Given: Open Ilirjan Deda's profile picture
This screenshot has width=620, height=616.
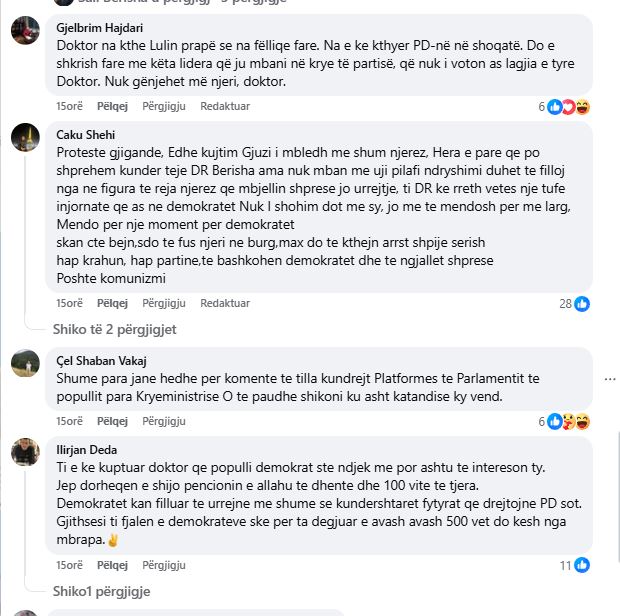Looking at the screenshot, I should 25,452.
